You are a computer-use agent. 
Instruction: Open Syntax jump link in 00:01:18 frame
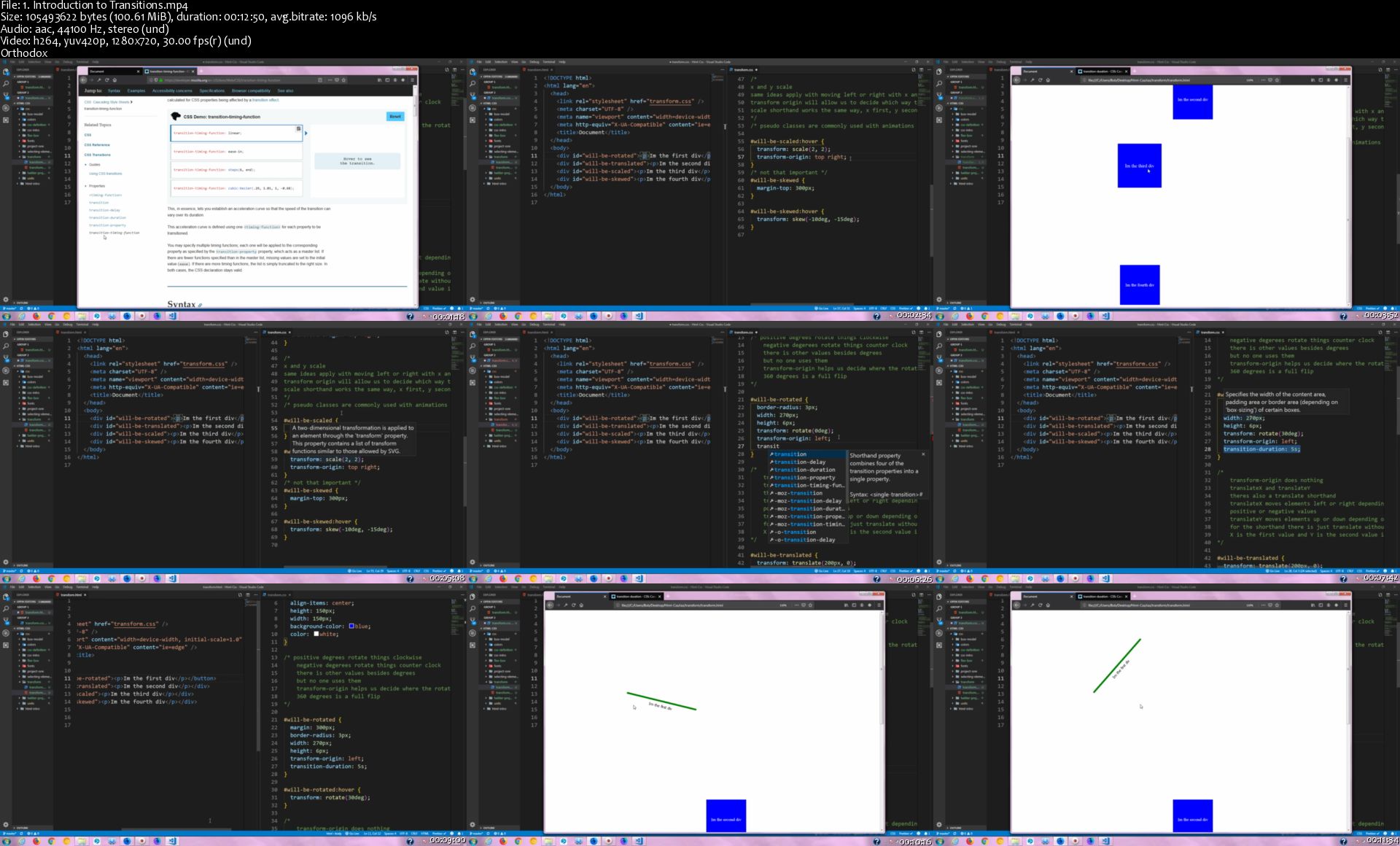(x=114, y=91)
